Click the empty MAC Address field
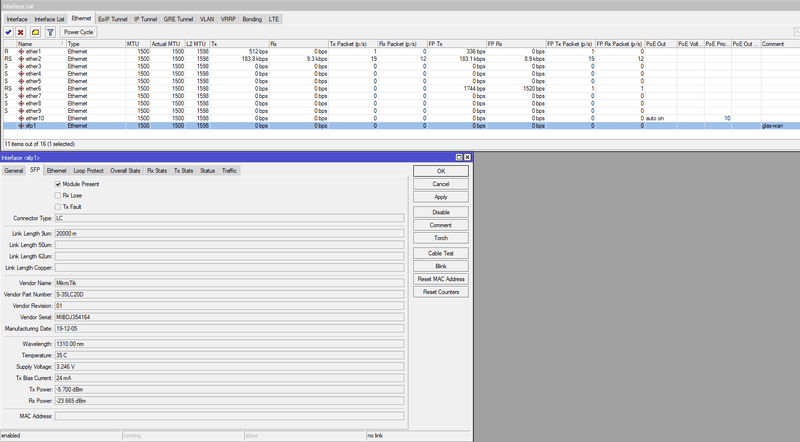Screen dimensions: 800x442 [230, 416]
